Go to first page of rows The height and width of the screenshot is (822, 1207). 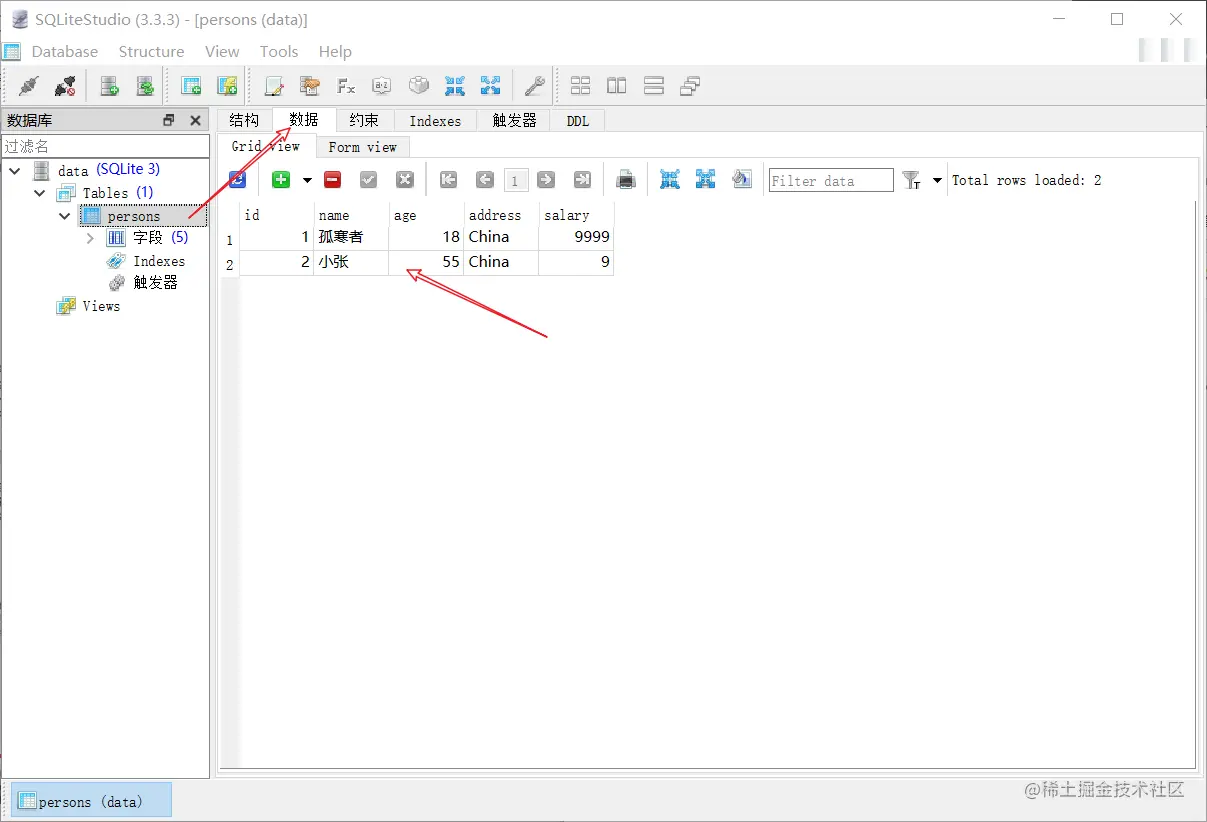(x=449, y=180)
